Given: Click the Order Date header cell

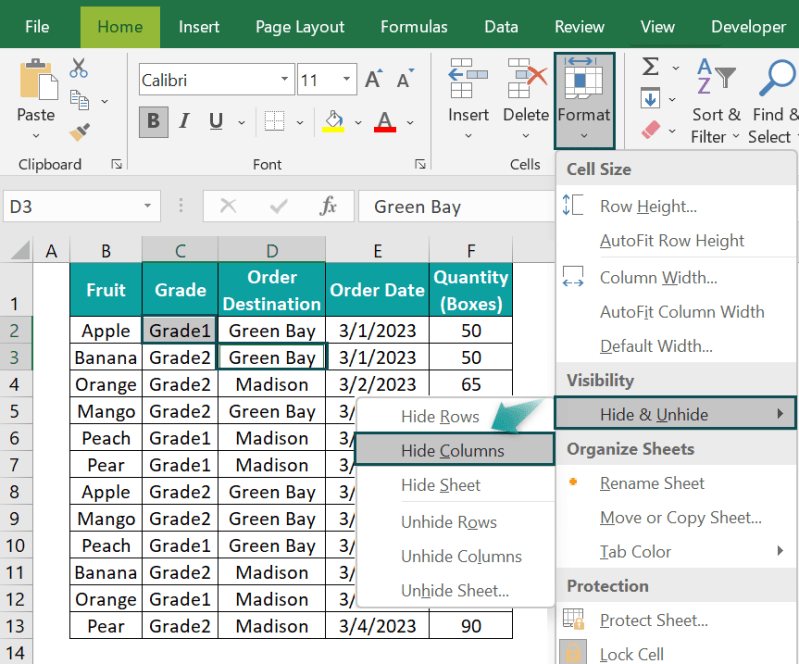Looking at the screenshot, I should pyautogui.click(x=377, y=289).
